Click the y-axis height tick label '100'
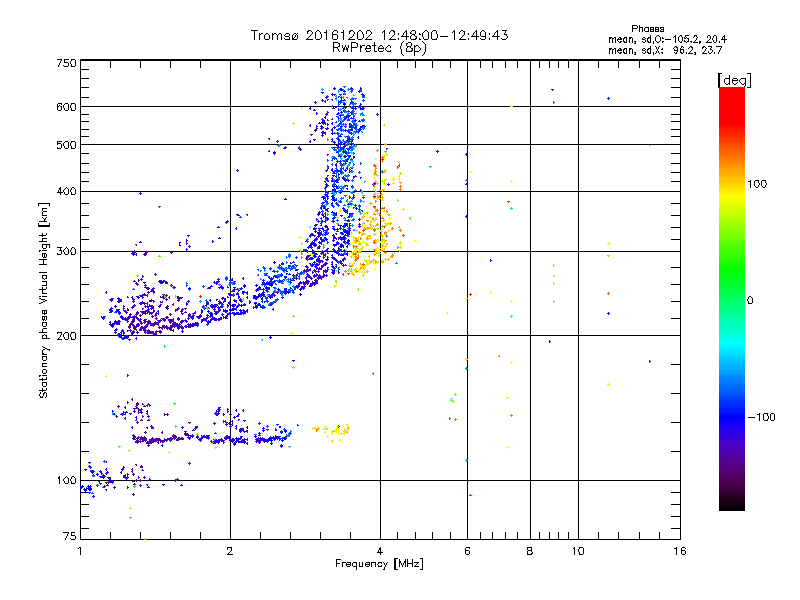Image resolution: width=800 pixels, height=600 pixels. pyautogui.click(x=66, y=481)
